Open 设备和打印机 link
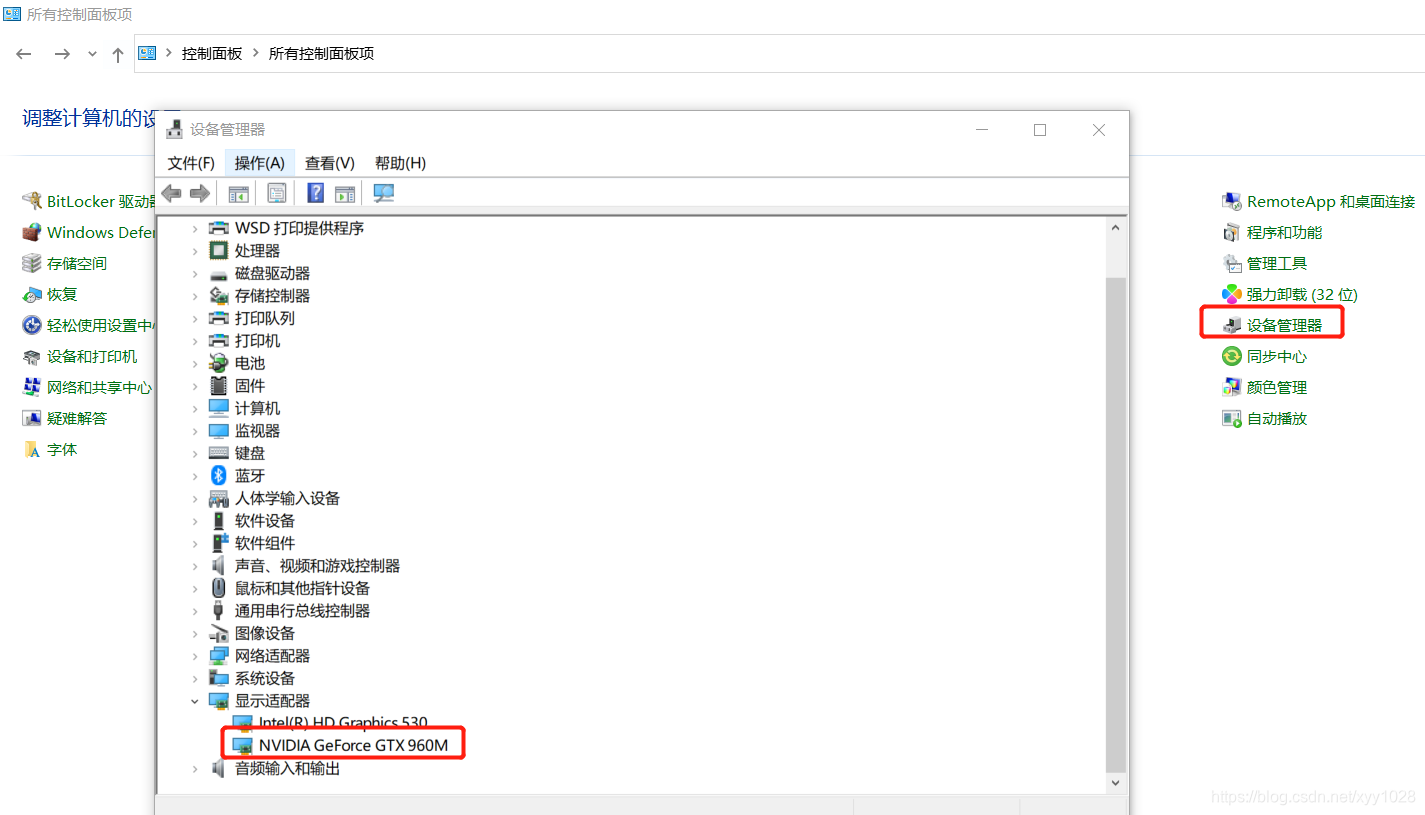1425x815 pixels. click(x=92, y=357)
